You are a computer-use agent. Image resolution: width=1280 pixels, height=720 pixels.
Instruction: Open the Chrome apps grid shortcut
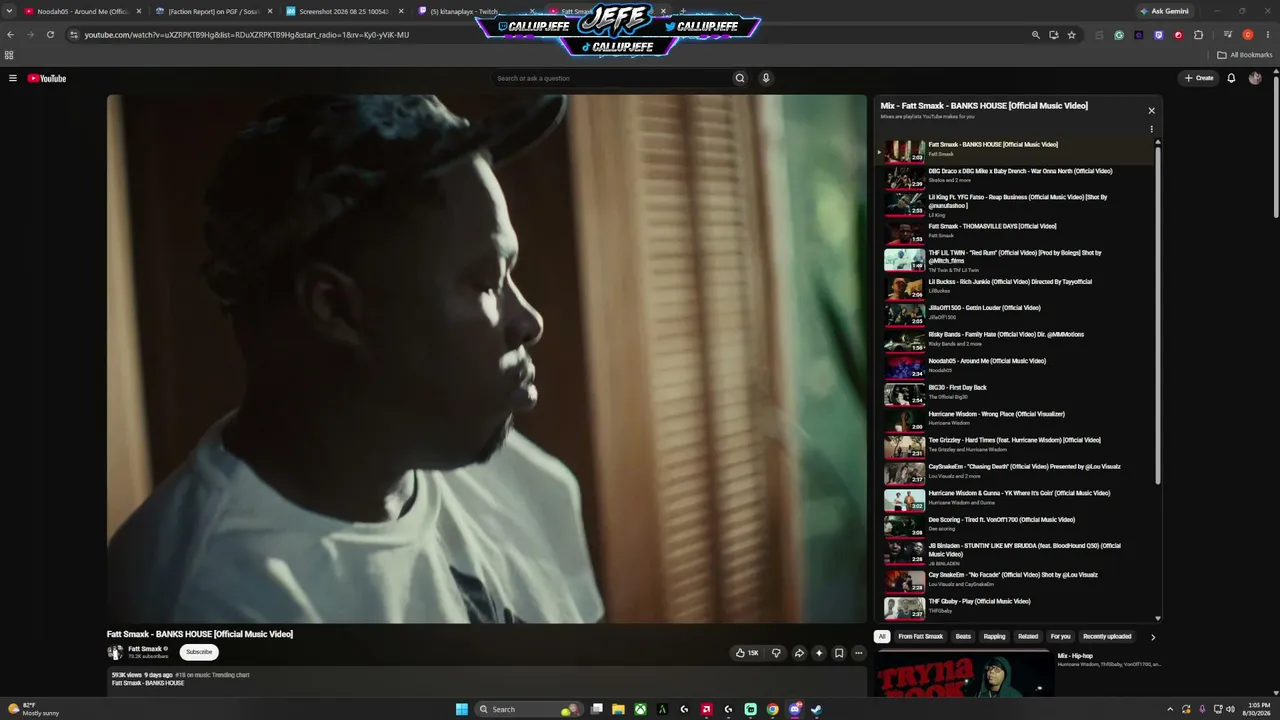[x=9, y=55]
